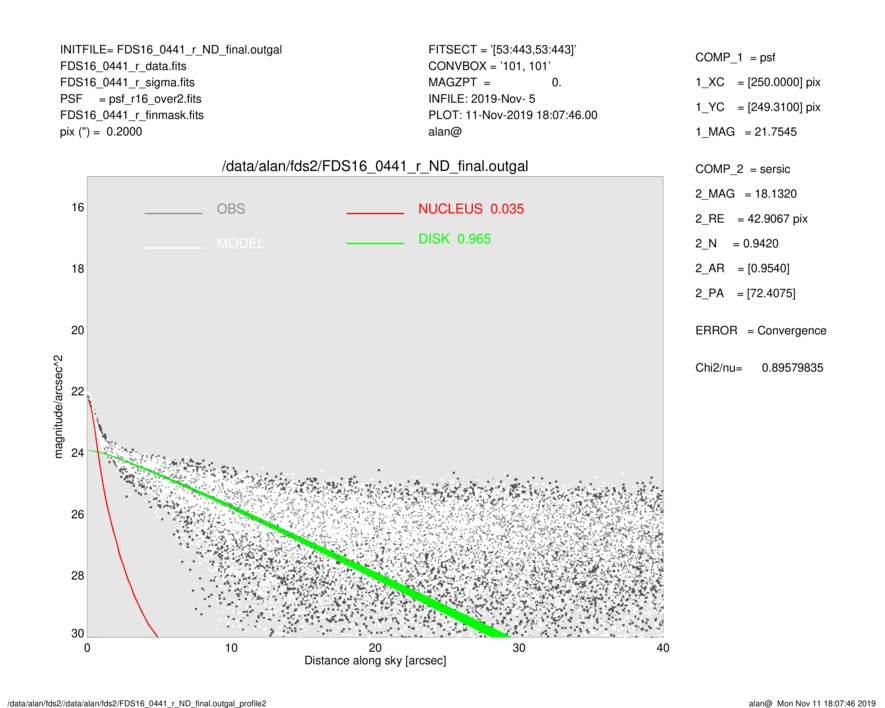This screenshot has width=885, height=708.
Task: Click the y-axis tick label 18
Action: point(77,269)
